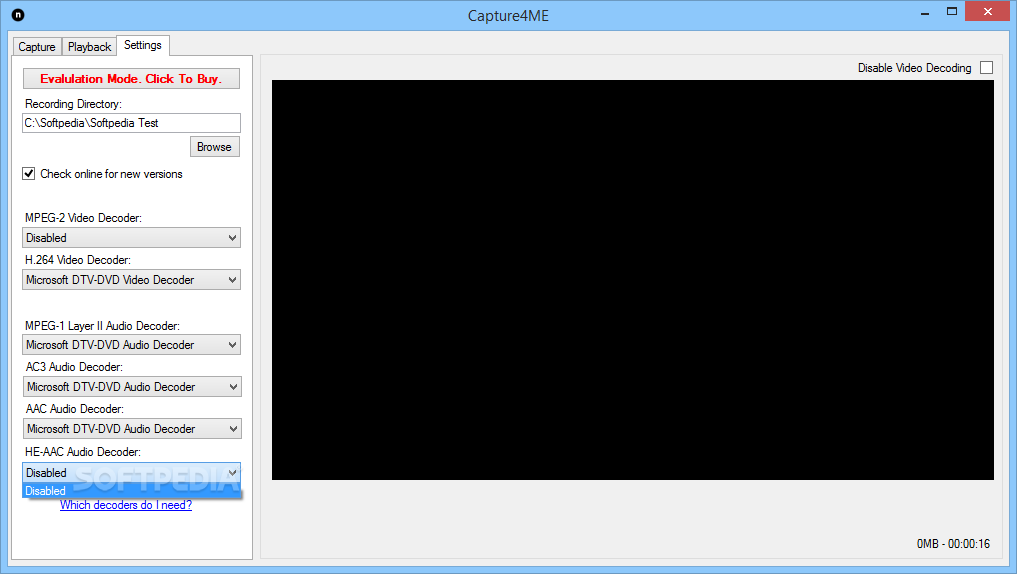Click the 0MB - 00:00:16 recording status
This screenshot has width=1017, height=574.
point(953,544)
